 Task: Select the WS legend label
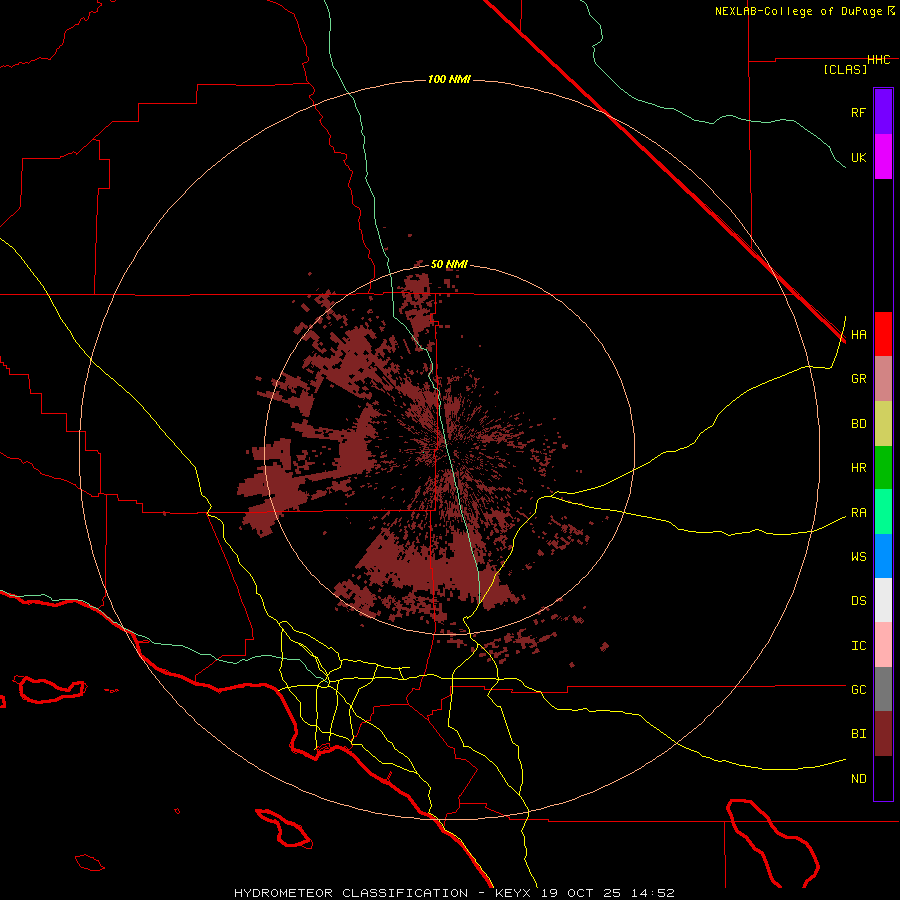858,557
